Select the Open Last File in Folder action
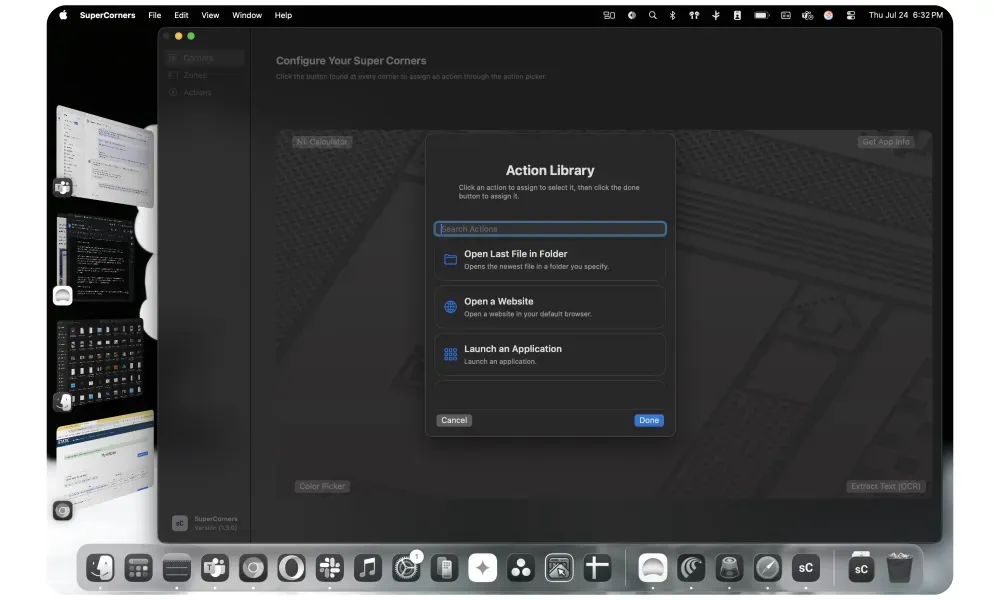This screenshot has width=1000, height=600. [x=549, y=259]
